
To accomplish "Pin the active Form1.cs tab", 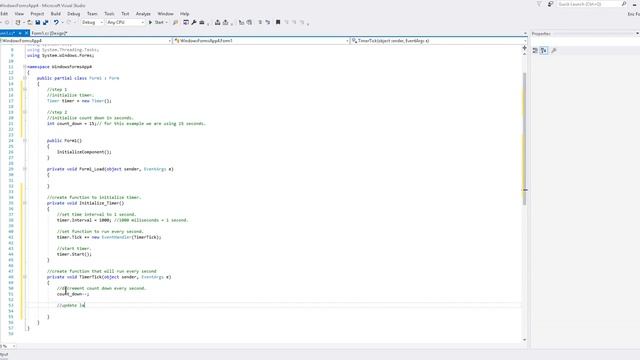I will (x=20, y=33).
